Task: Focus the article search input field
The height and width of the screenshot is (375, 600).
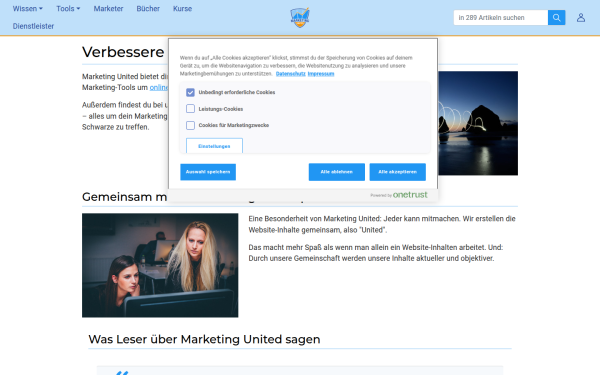Action: (501, 18)
